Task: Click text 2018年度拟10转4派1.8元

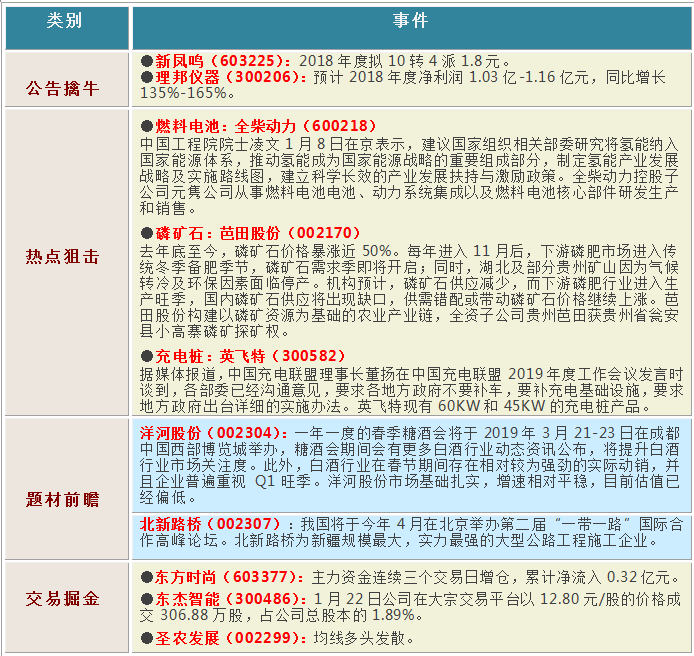Action: pyautogui.click(x=400, y=61)
